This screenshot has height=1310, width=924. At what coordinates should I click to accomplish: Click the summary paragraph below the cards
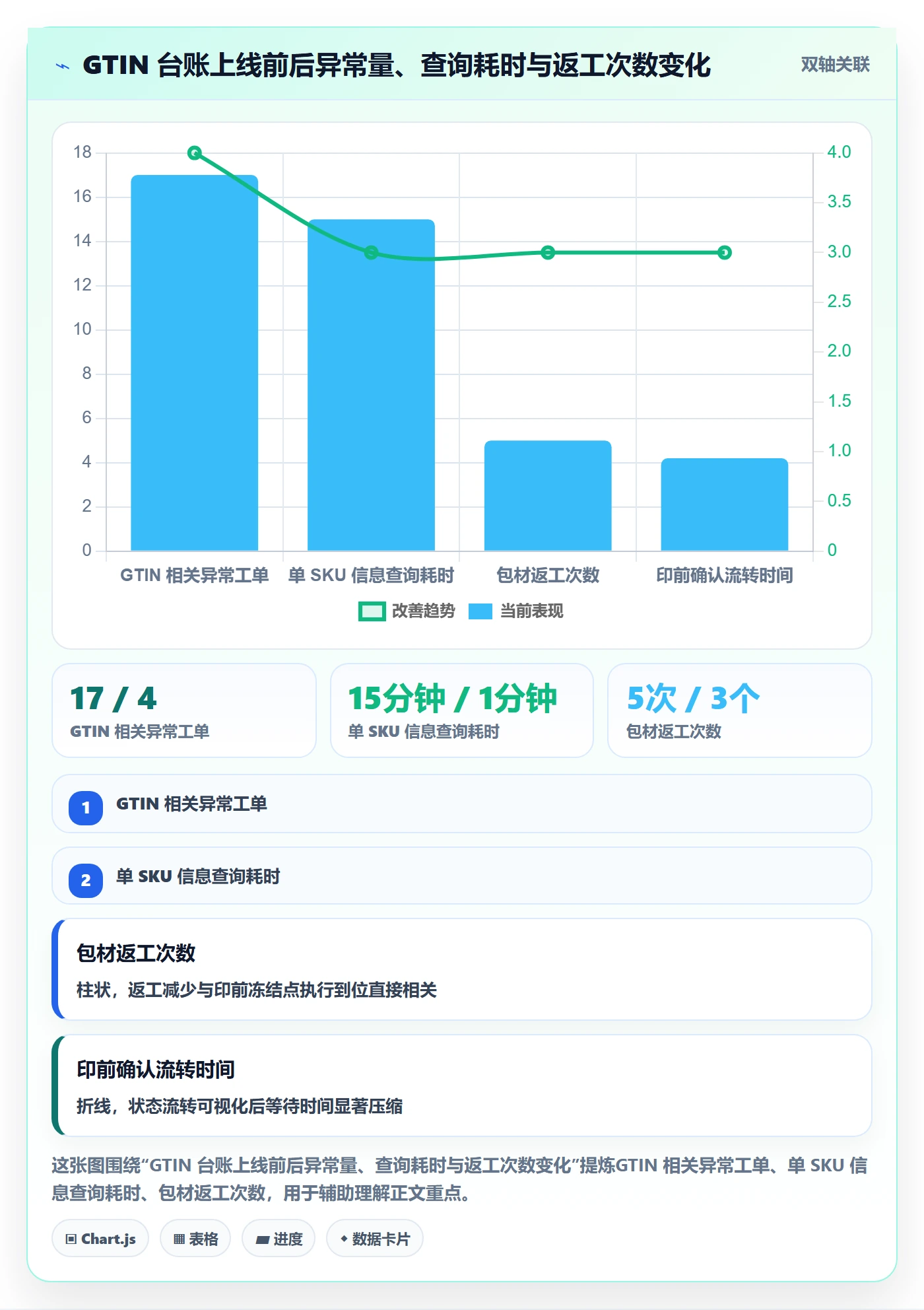[460, 1179]
